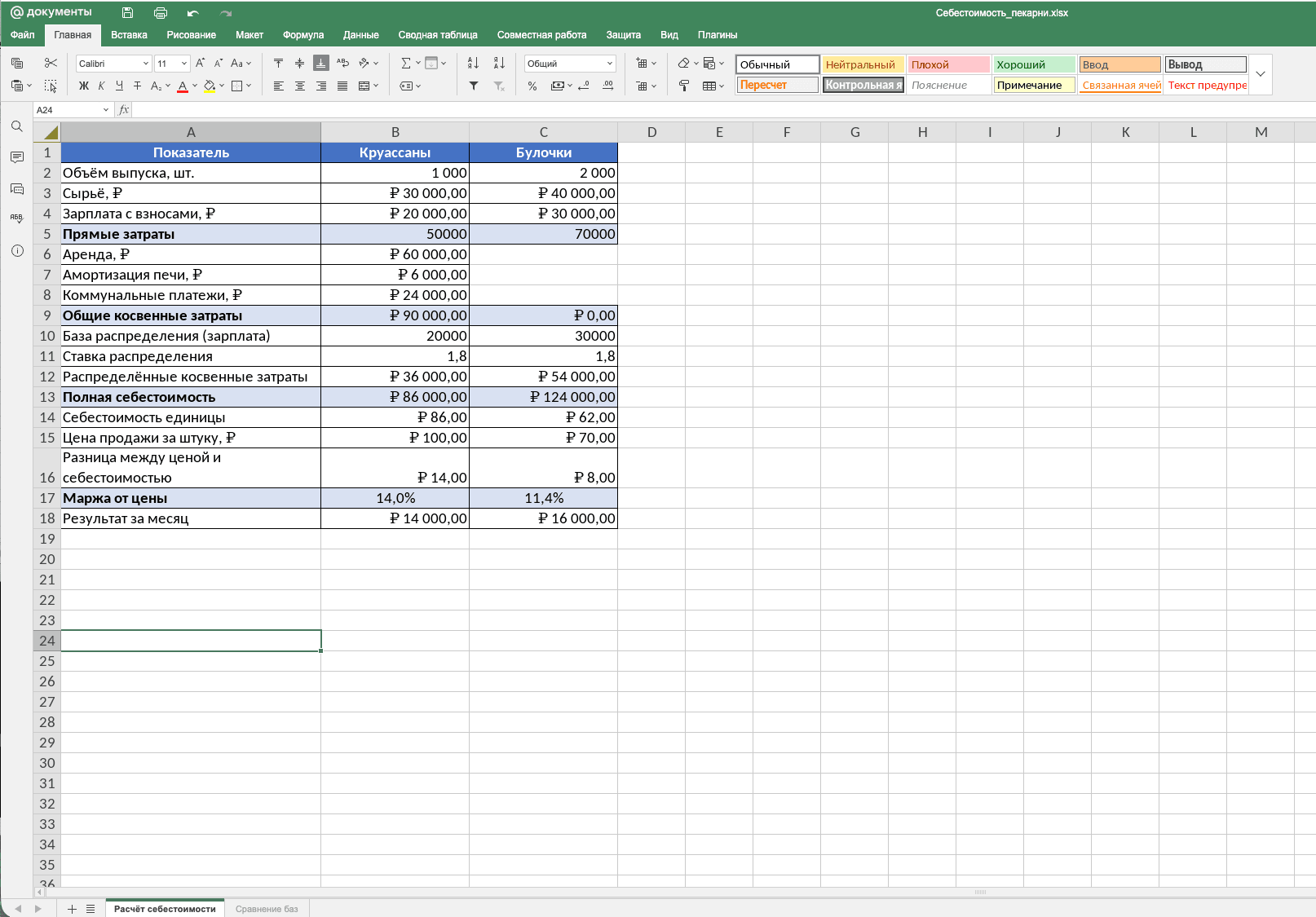This screenshot has width=1316, height=917.
Task: Toggle underline formatting (Ч)
Action: click(x=119, y=86)
